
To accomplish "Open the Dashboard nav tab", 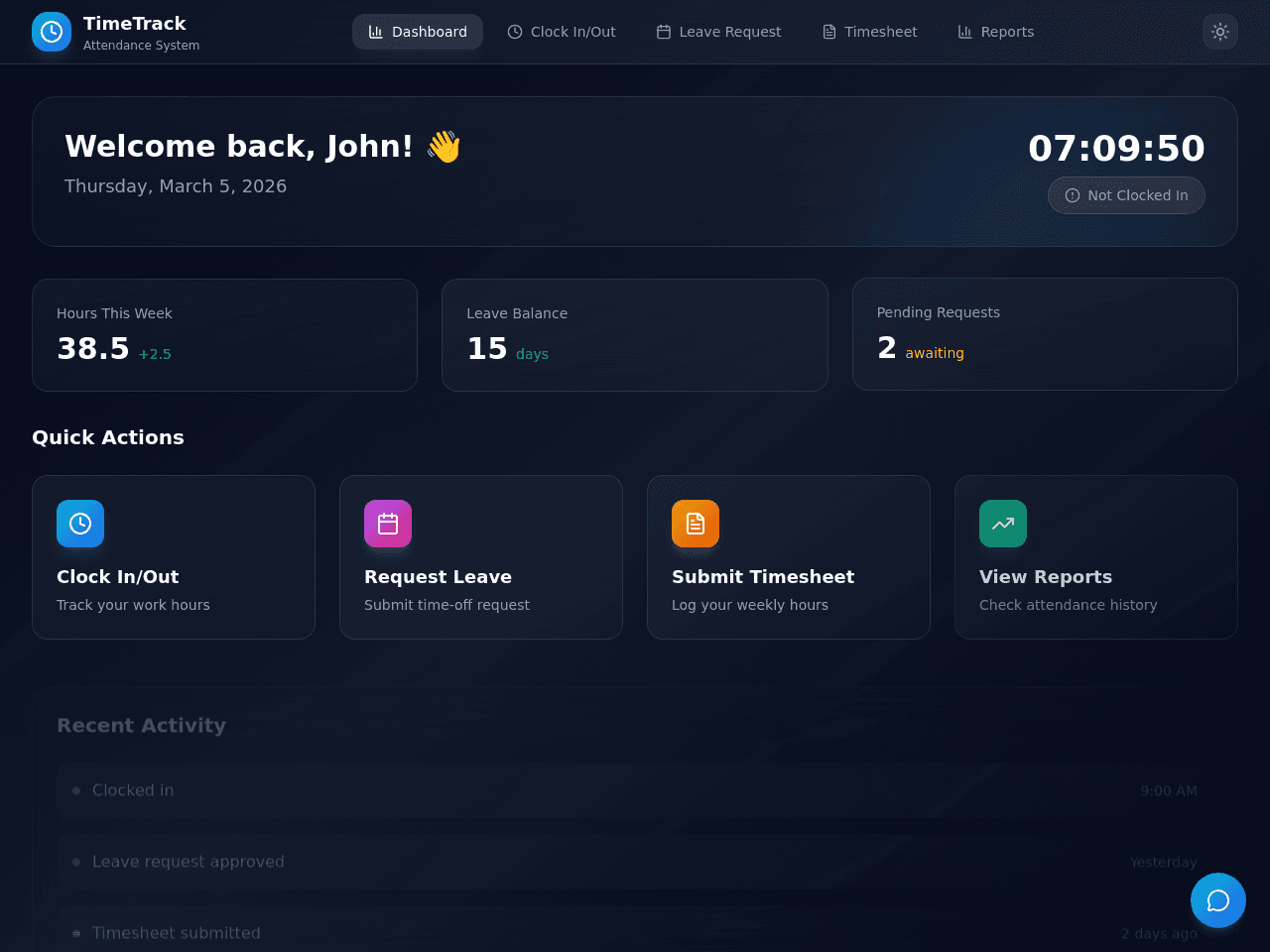I will (x=418, y=32).
